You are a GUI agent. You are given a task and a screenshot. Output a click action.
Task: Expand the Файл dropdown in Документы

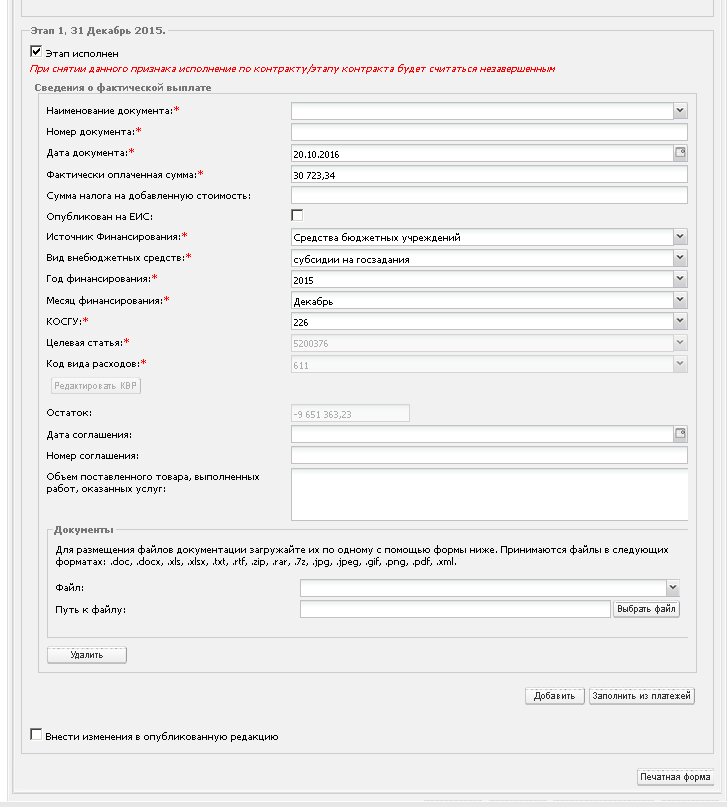(x=673, y=587)
